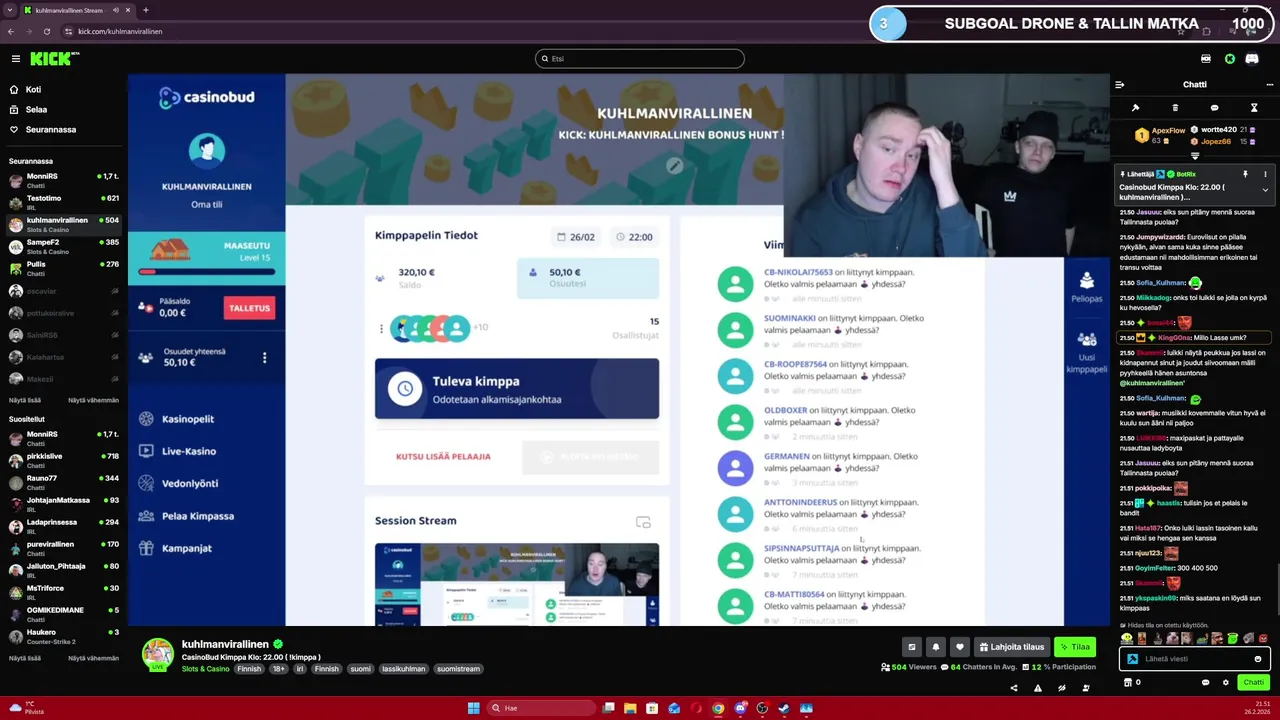Click Näytä lisää under followed list
This screenshot has width=1280, height=720.
pos(25,400)
